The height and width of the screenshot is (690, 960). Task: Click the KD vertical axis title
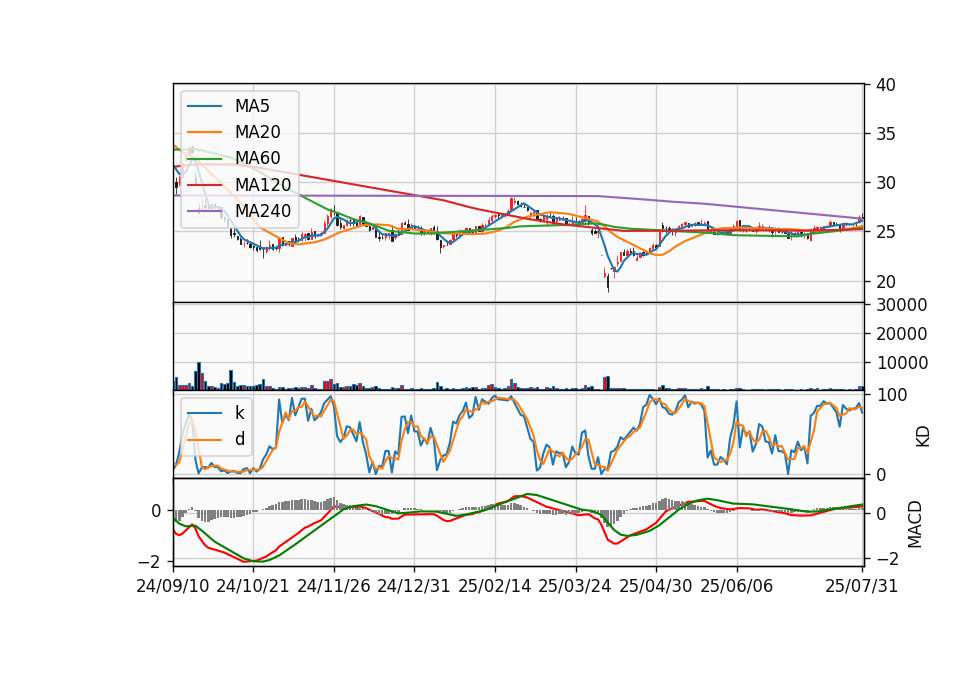[x=923, y=436]
